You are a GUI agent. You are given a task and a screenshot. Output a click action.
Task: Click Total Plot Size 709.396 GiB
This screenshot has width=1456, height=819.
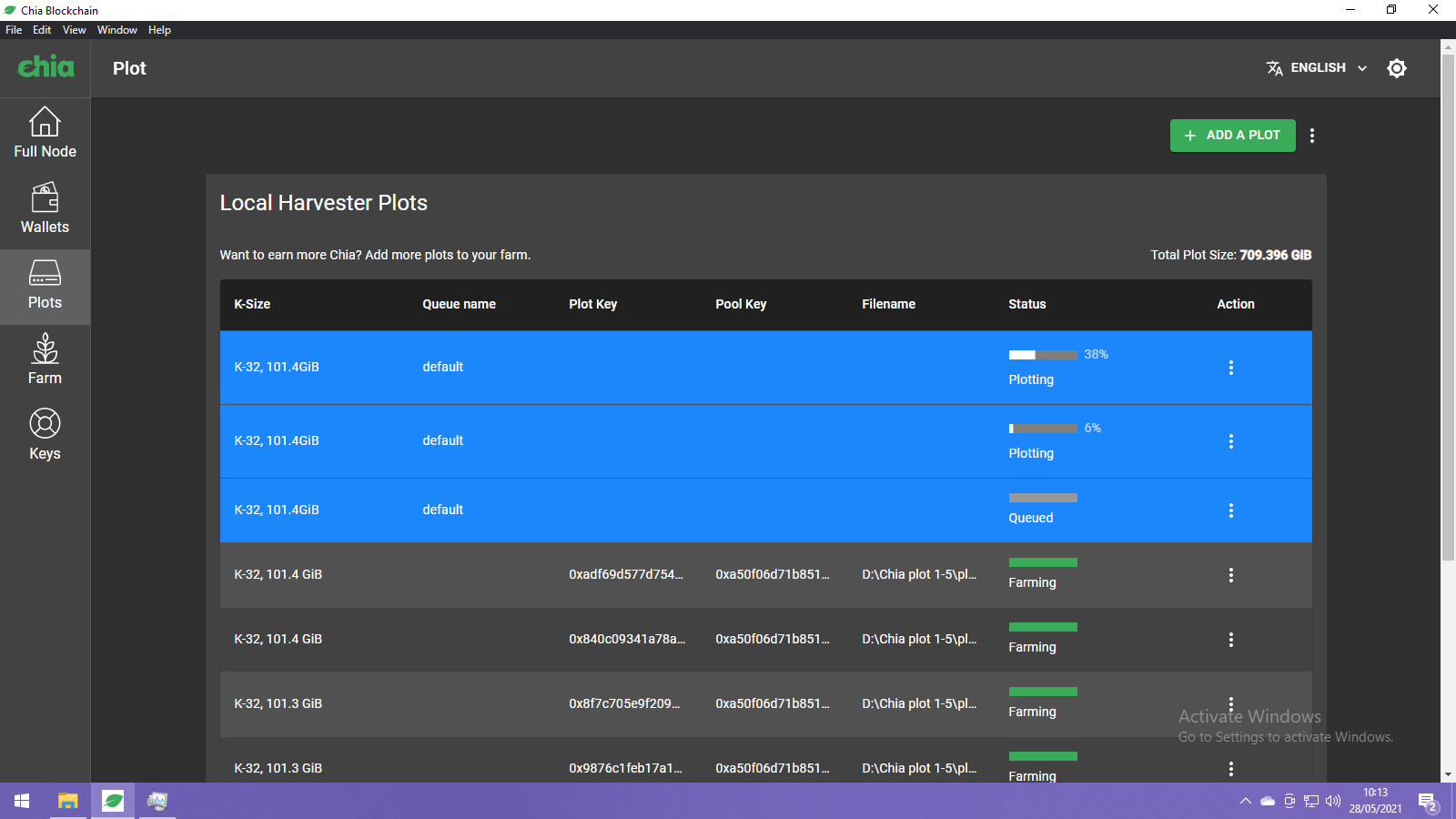pyautogui.click(x=1230, y=256)
